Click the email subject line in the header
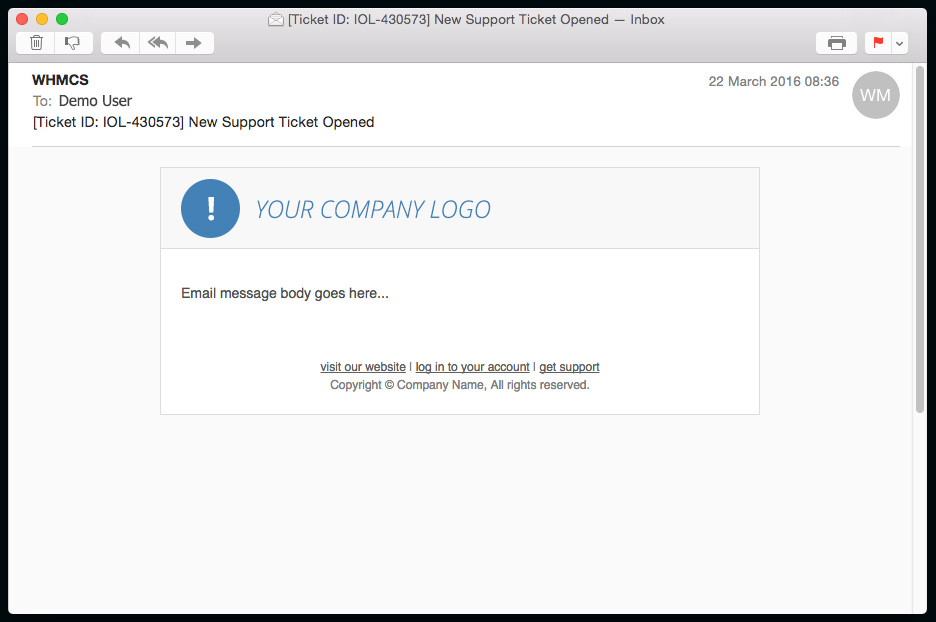The height and width of the screenshot is (622, 936). [204, 122]
